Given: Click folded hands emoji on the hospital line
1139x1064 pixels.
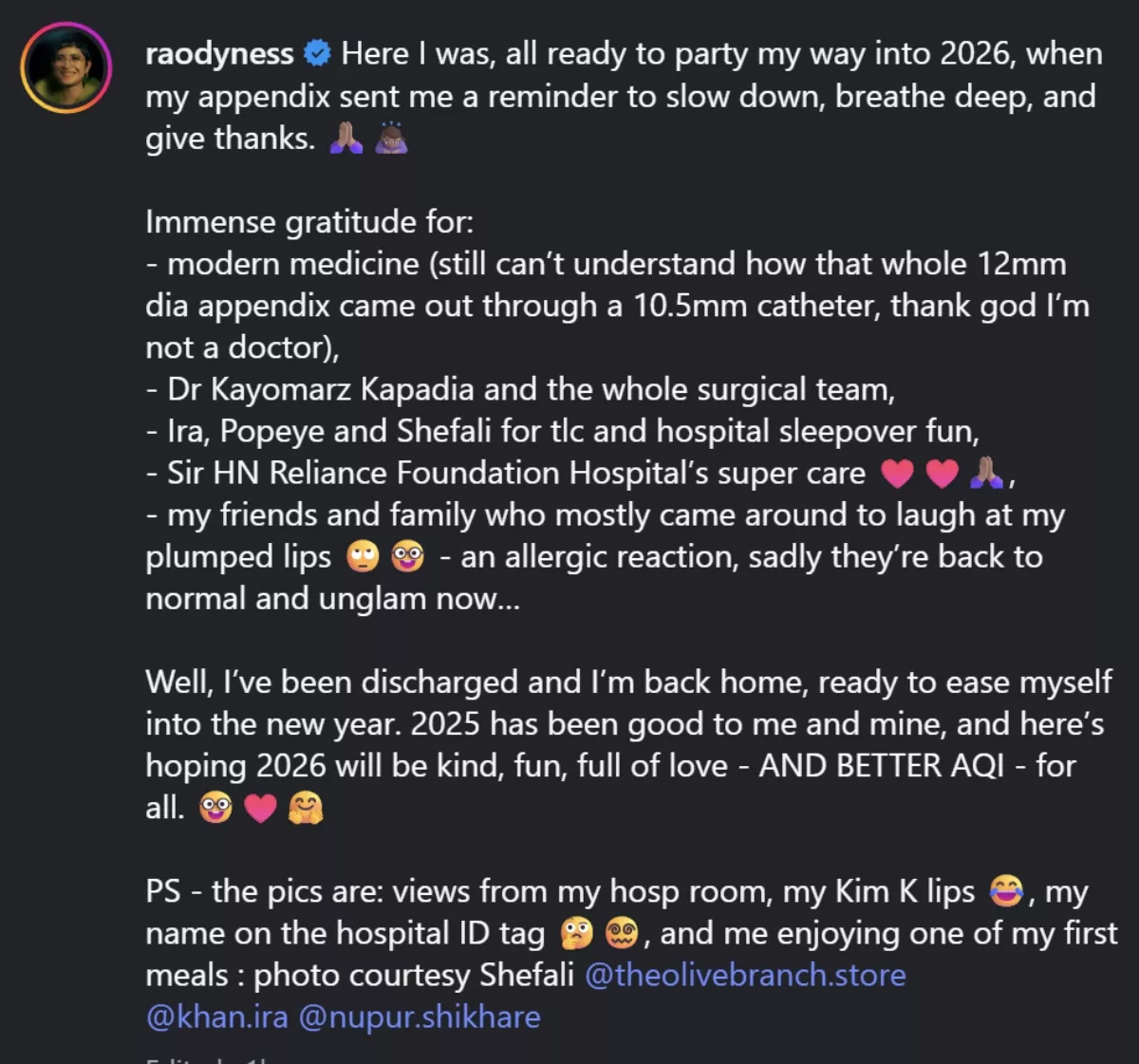Looking at the screenshot, I should 986,474.
